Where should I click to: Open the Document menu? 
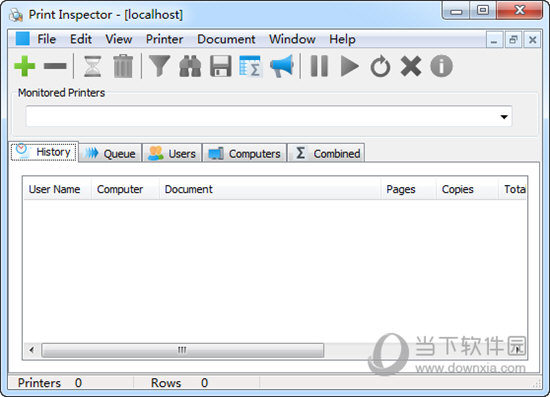[226, 39]
